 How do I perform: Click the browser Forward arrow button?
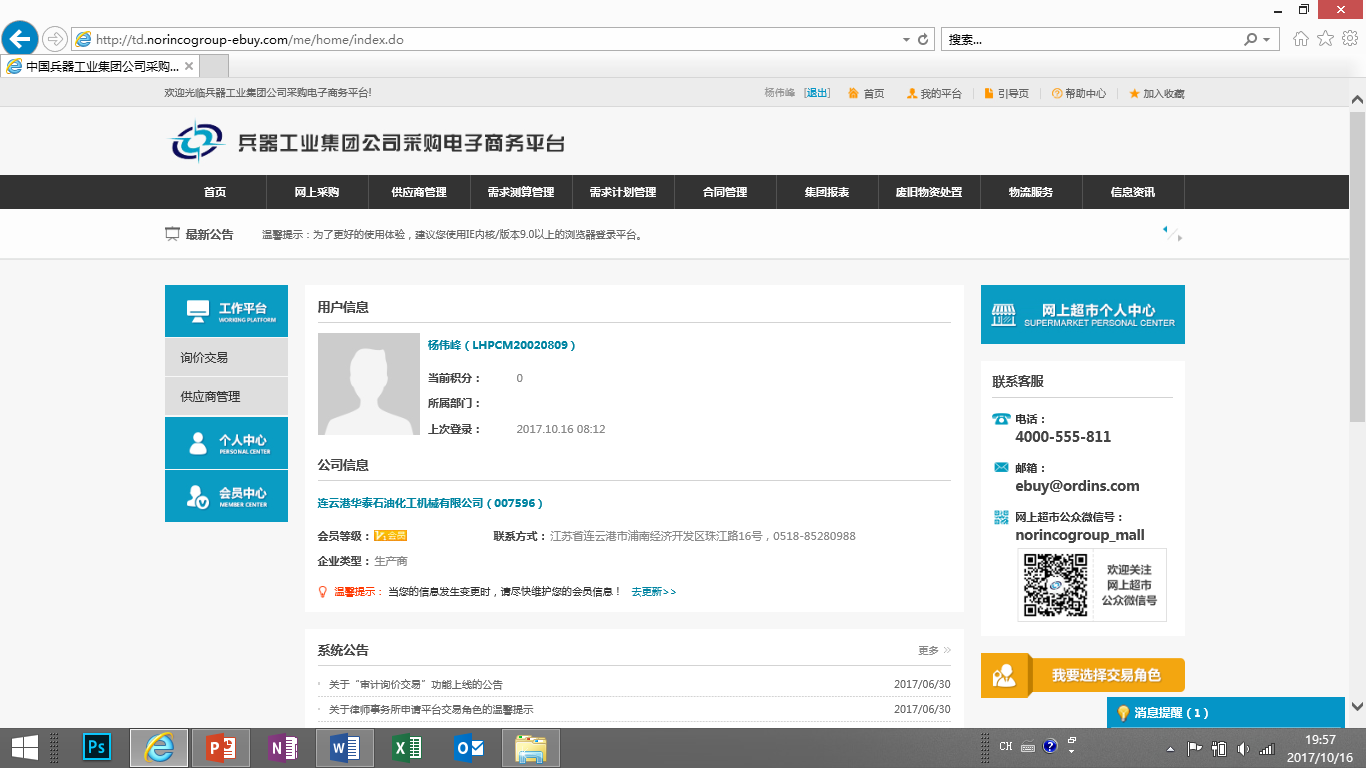[x=55, y=40]
